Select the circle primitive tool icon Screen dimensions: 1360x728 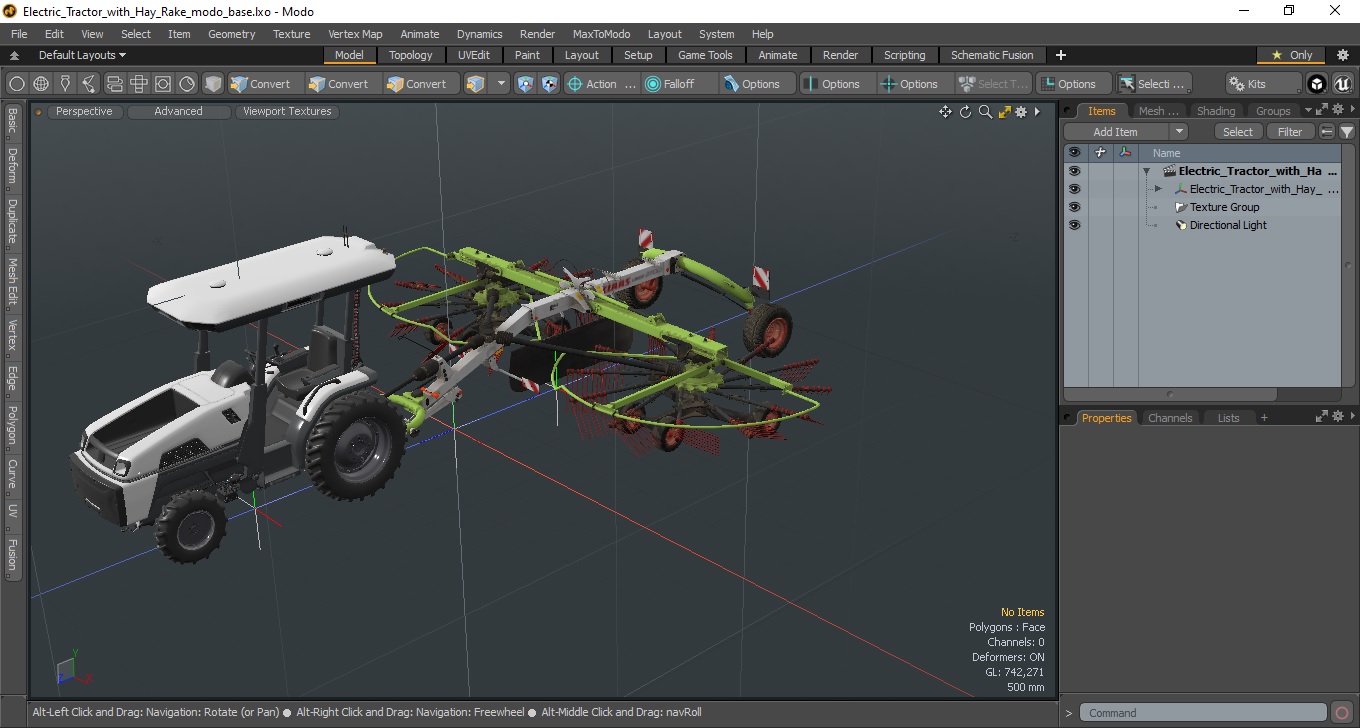point(17,84)
